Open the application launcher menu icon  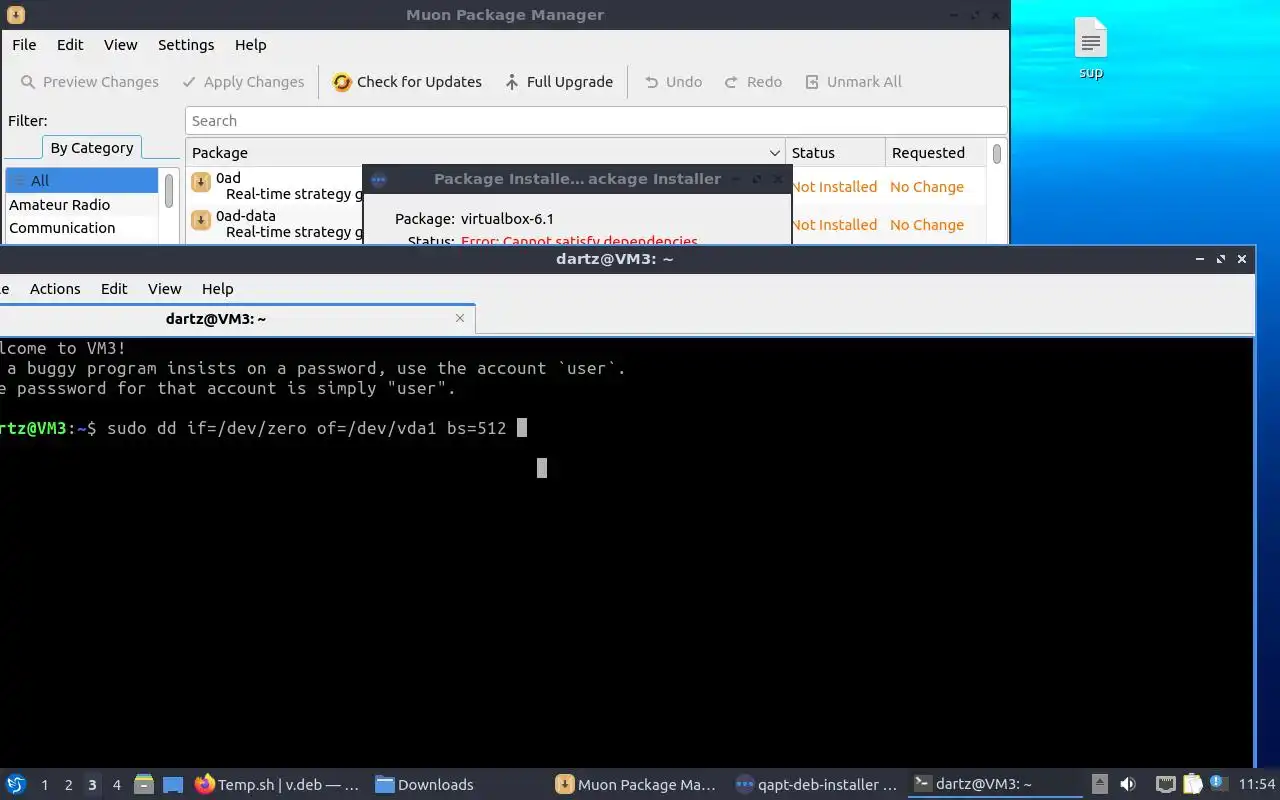click(16, 784)
